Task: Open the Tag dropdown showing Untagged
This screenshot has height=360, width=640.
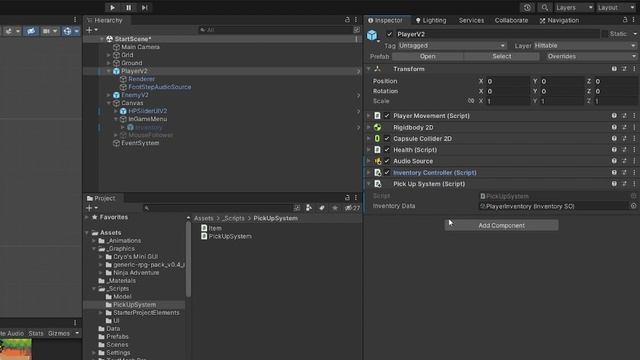Action: (452, 46)
